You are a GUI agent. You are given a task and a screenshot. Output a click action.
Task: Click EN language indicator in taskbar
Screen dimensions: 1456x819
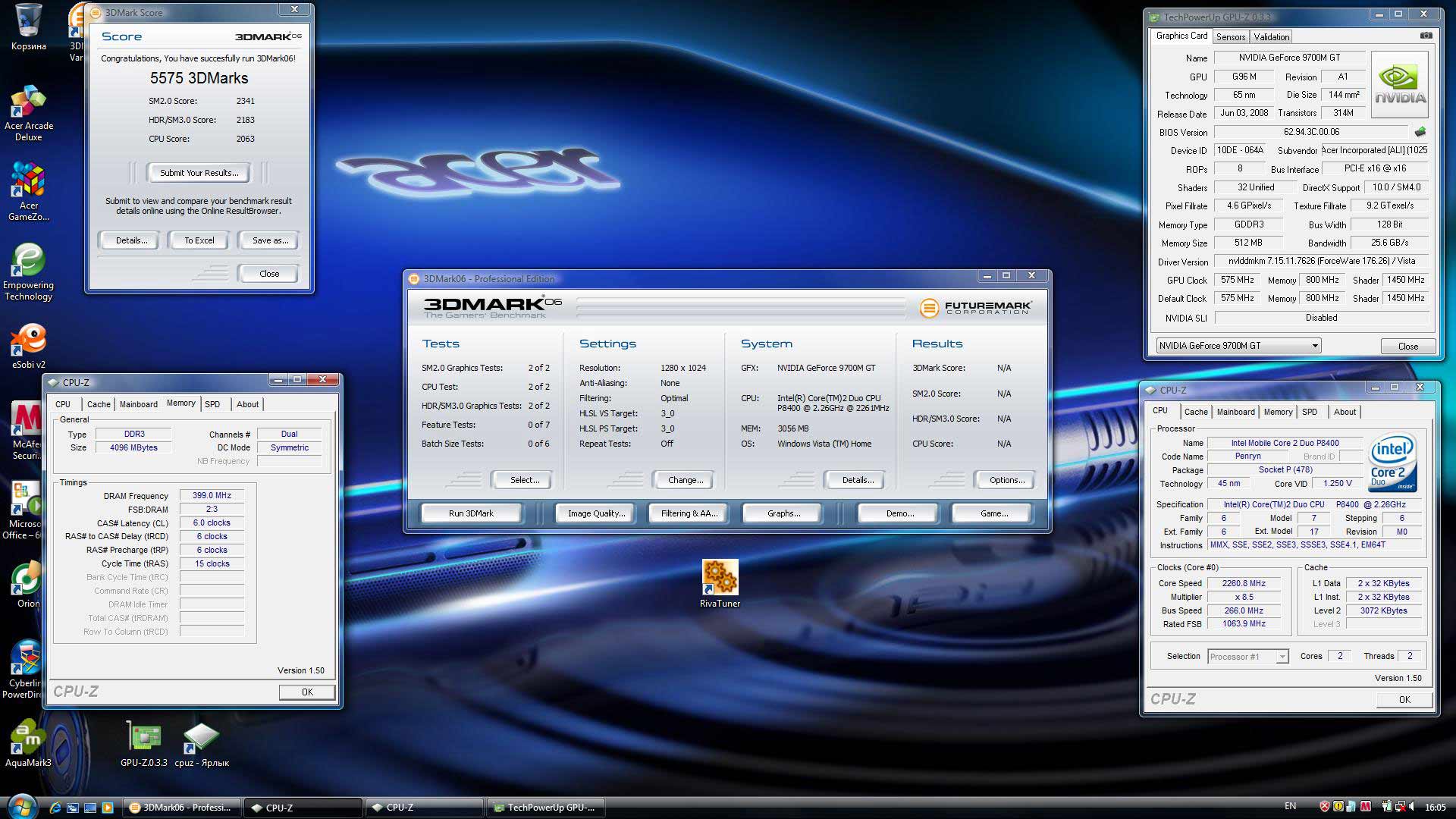click(x=1290, y=806)
